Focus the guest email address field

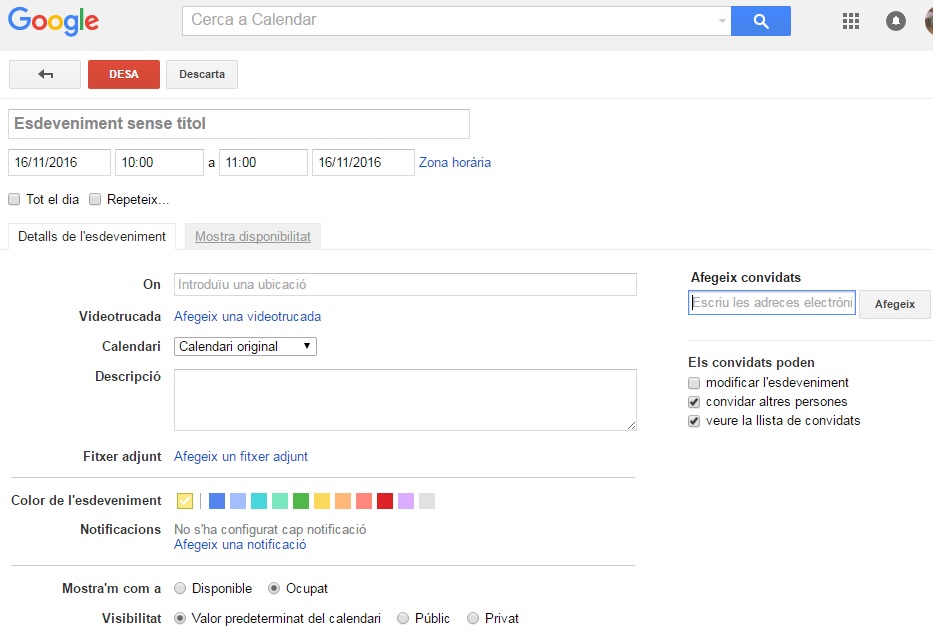(x=772, y=302)
